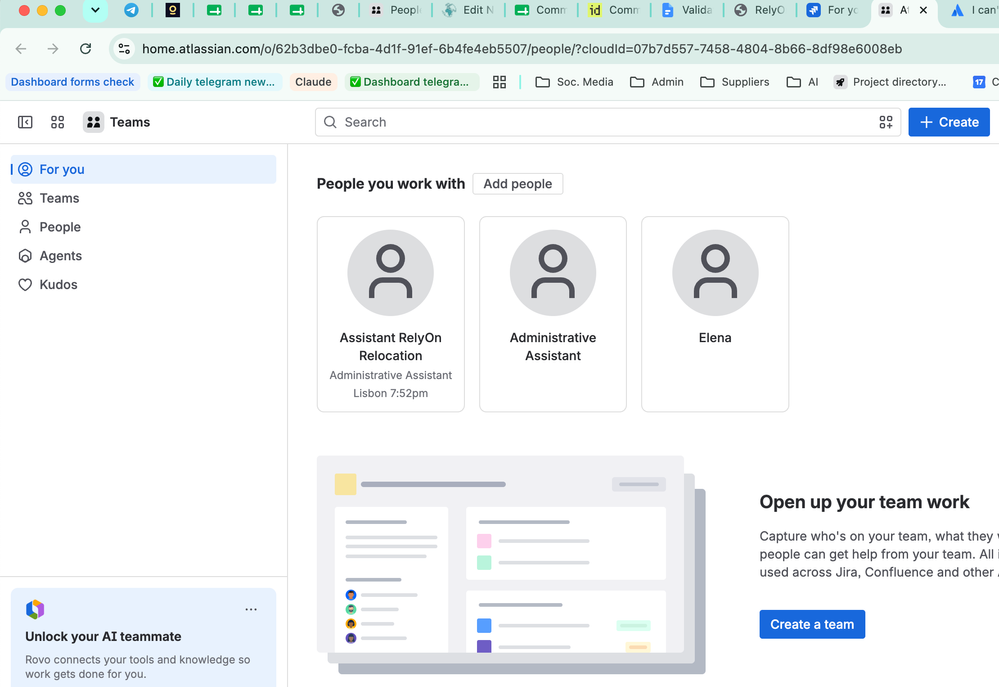Image resolution: width=999 pixels, height=687 pixels.
Task: Expand the Soc. Media bookmark folder
Action: pos(574,82)
